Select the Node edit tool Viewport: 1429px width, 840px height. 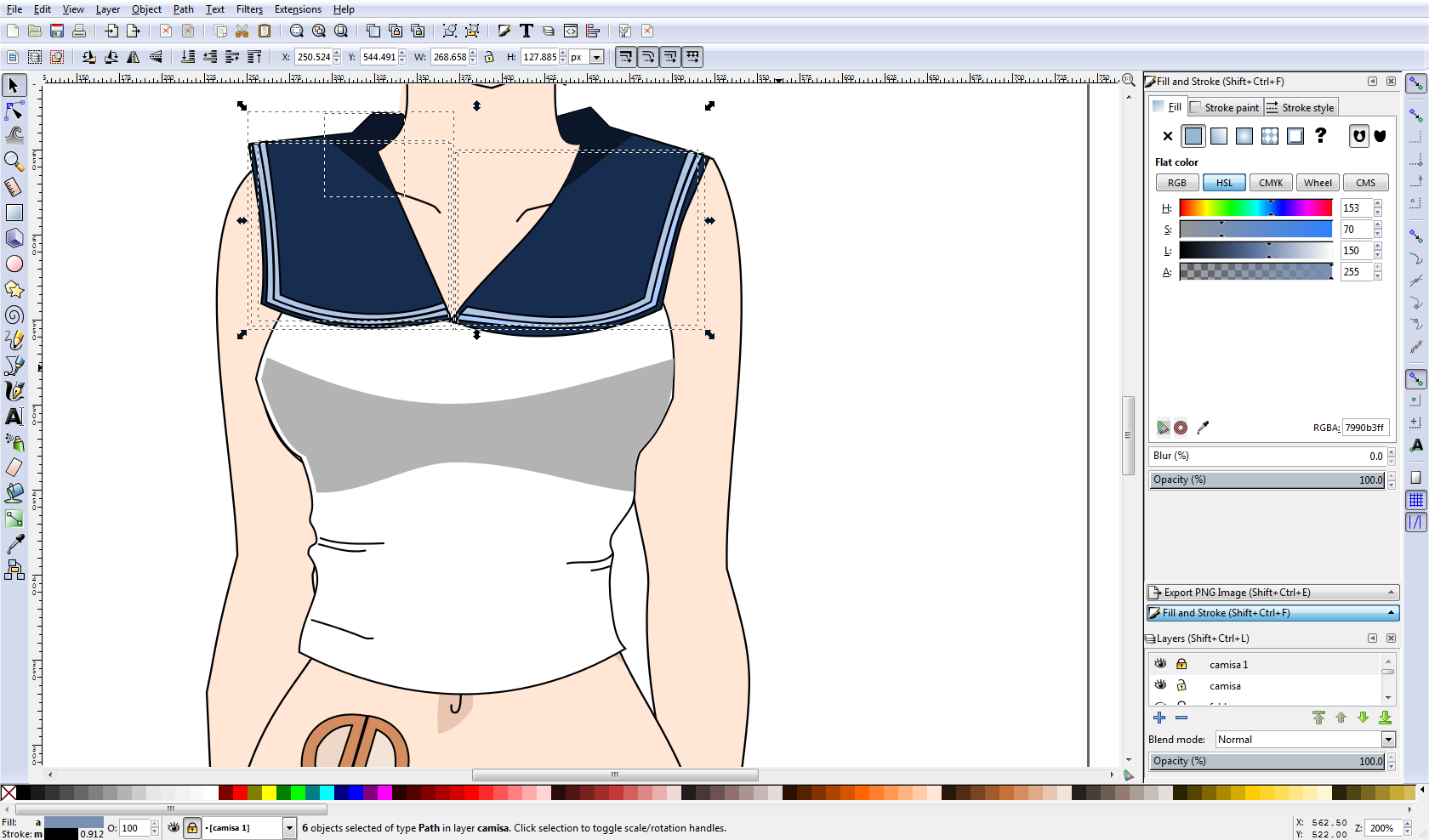click(14, 111)
